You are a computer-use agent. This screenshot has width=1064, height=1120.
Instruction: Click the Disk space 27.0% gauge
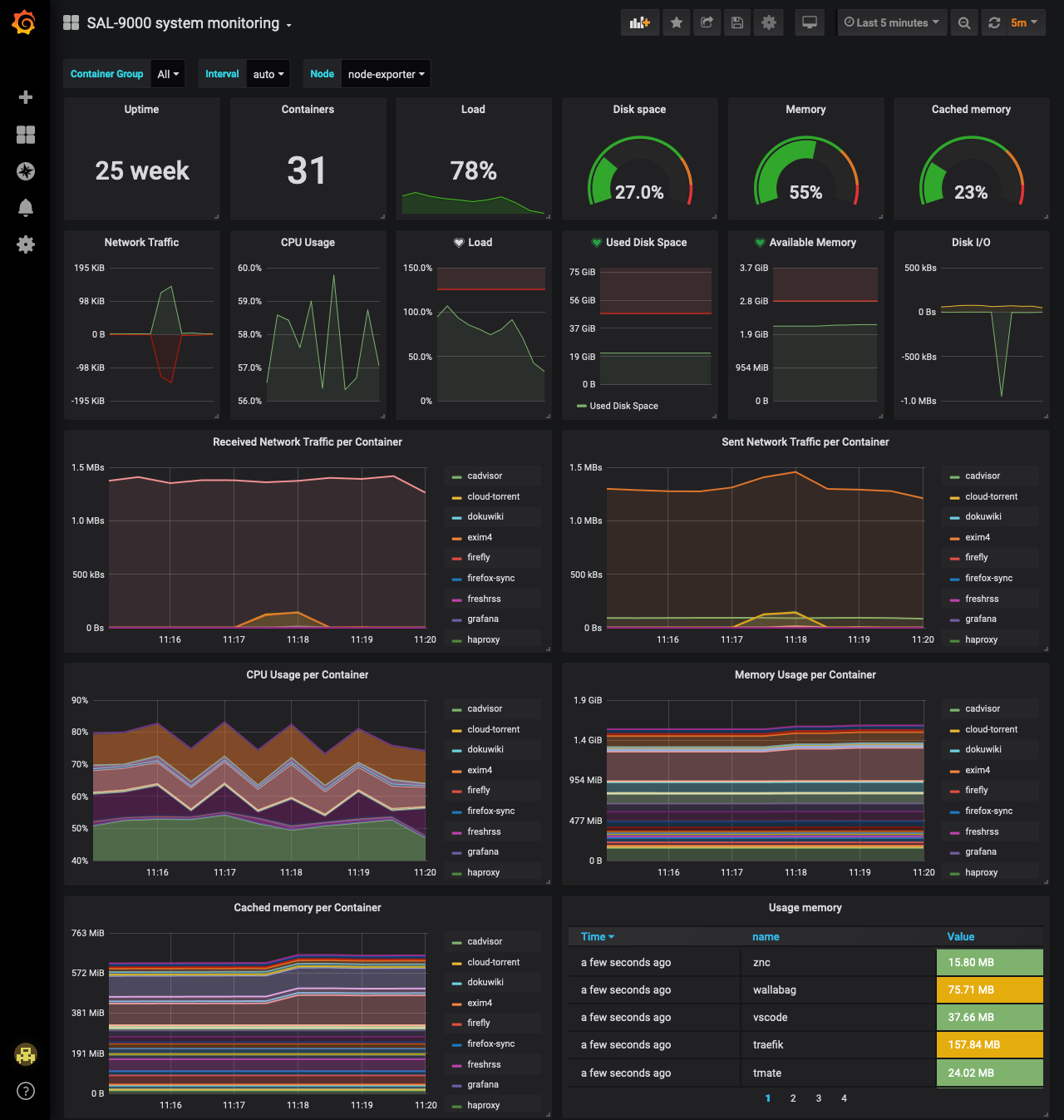[x=639, y=171]
